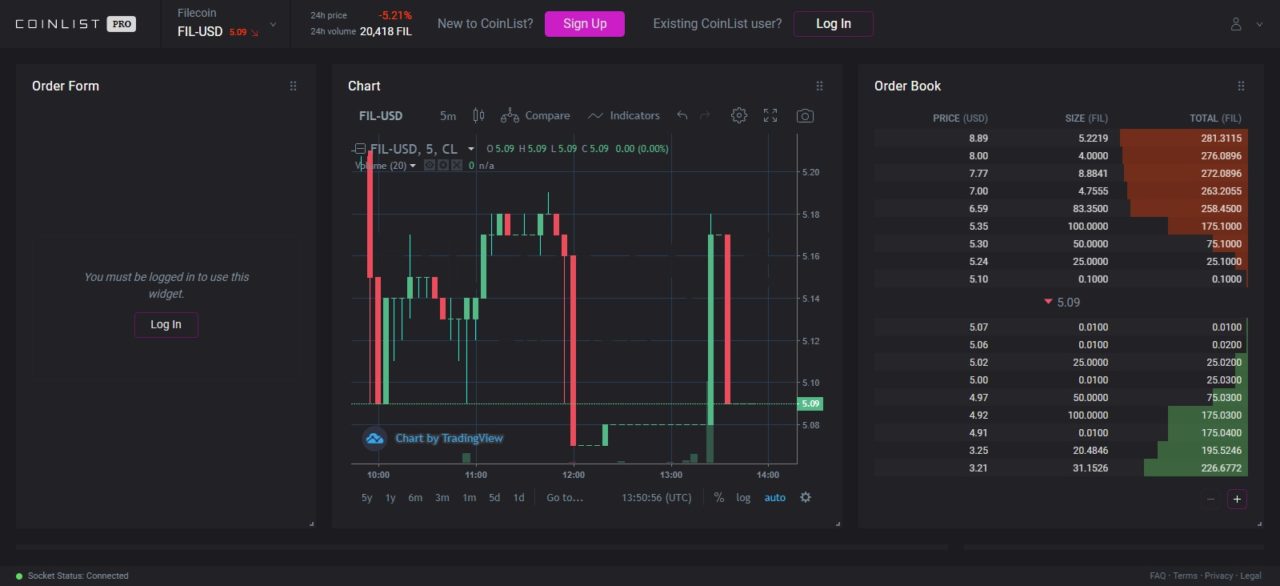Select the 3m chart range
This screenshot has width=1280, height=586.
coord(442,497)
